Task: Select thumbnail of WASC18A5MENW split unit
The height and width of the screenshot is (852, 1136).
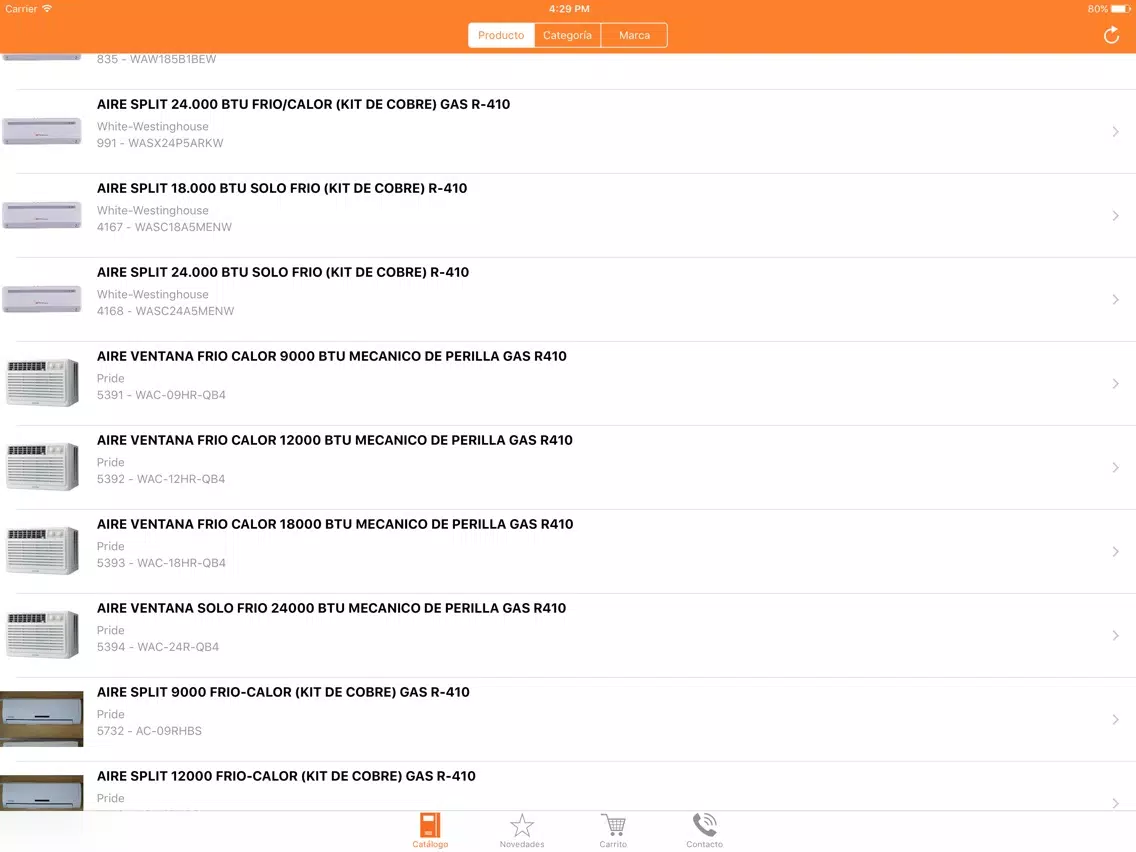Action: 41,215
